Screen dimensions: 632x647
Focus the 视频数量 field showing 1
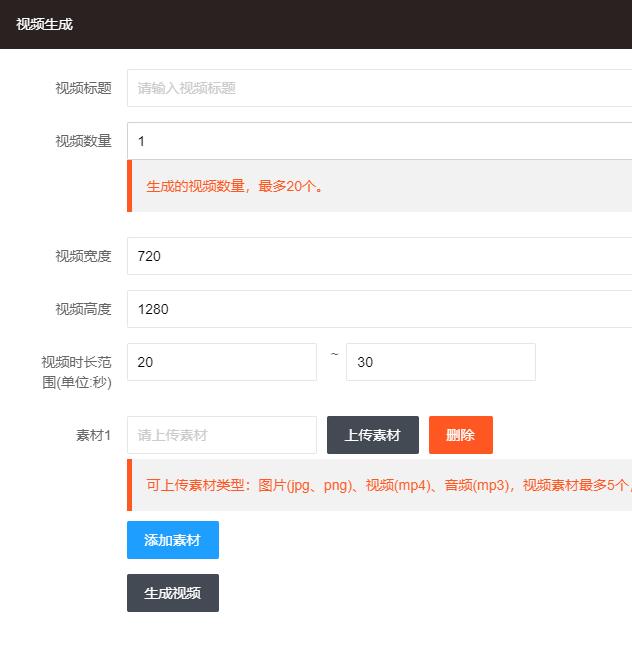pos(380,141)
